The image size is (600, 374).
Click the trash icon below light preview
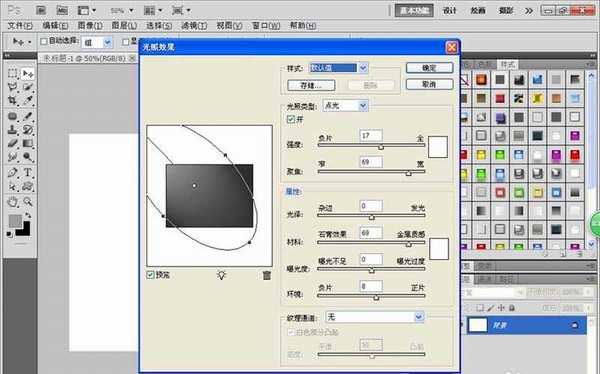click(267, 275)
